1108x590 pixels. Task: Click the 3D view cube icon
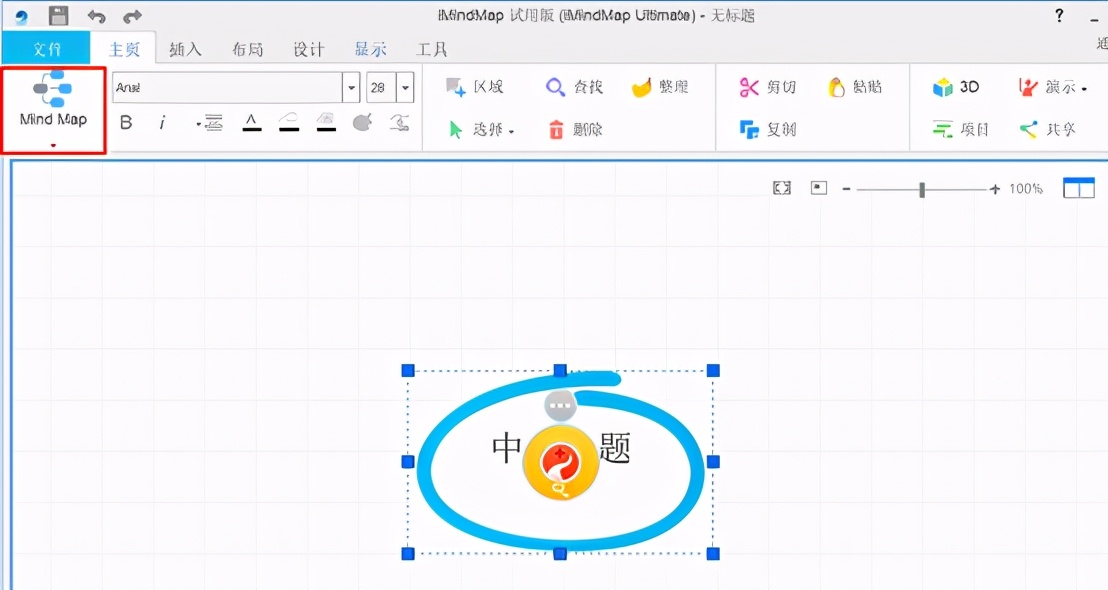[942, 88]
